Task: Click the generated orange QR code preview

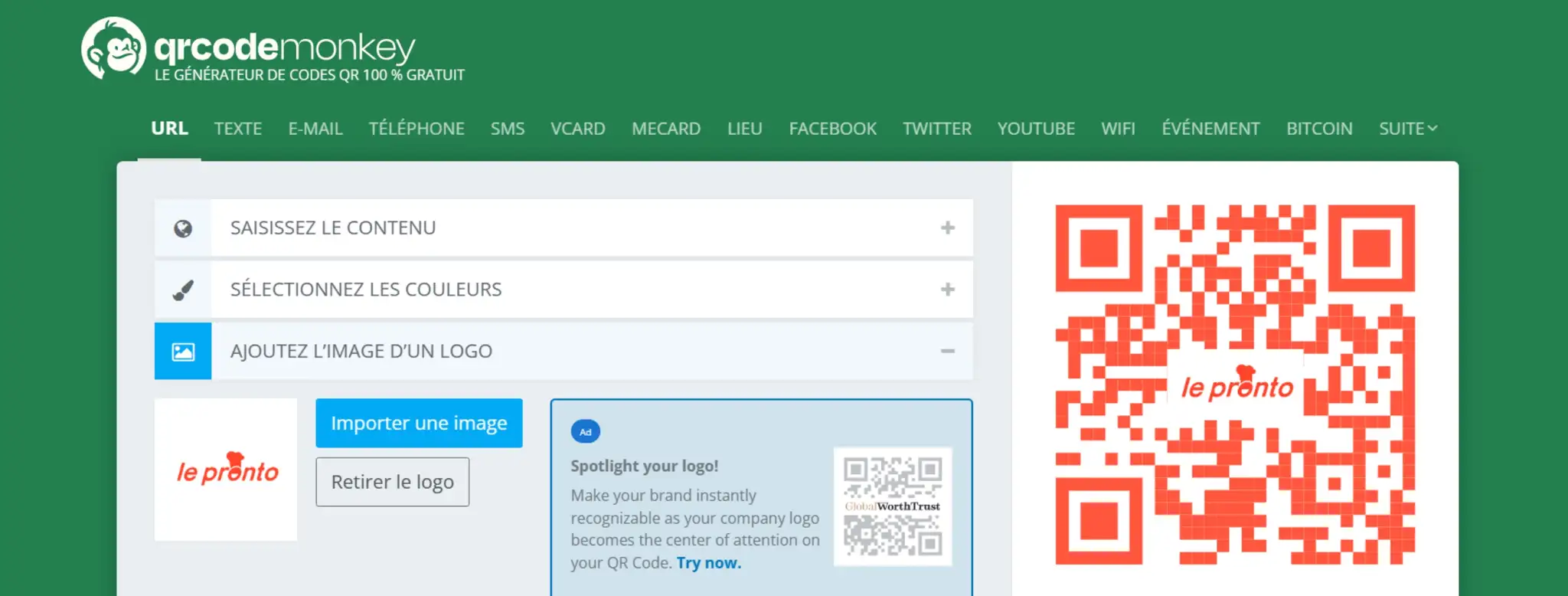Action: 1235,385
